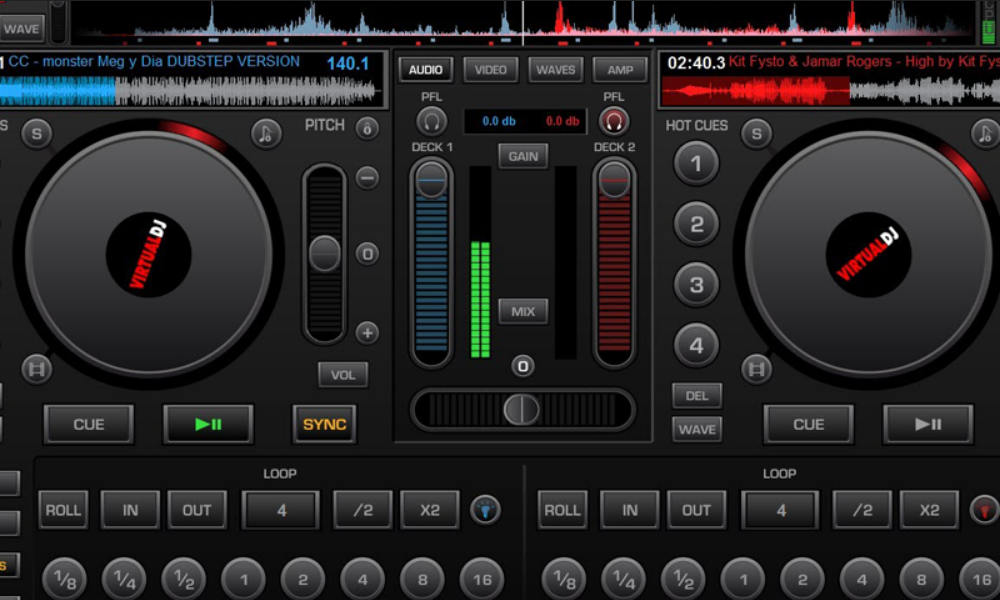Halve the loop with the /2 button
Viewport: 1000px width, 600px height.
click(x=362, y=510)
